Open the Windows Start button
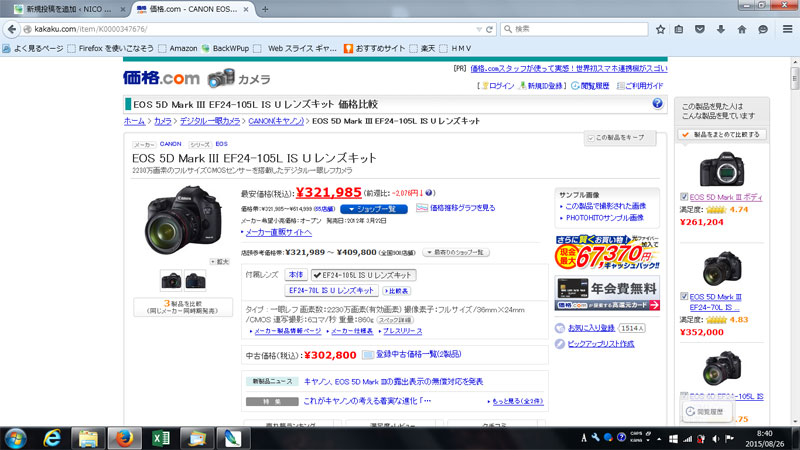800x450 pixels. [x=15, y=438]
